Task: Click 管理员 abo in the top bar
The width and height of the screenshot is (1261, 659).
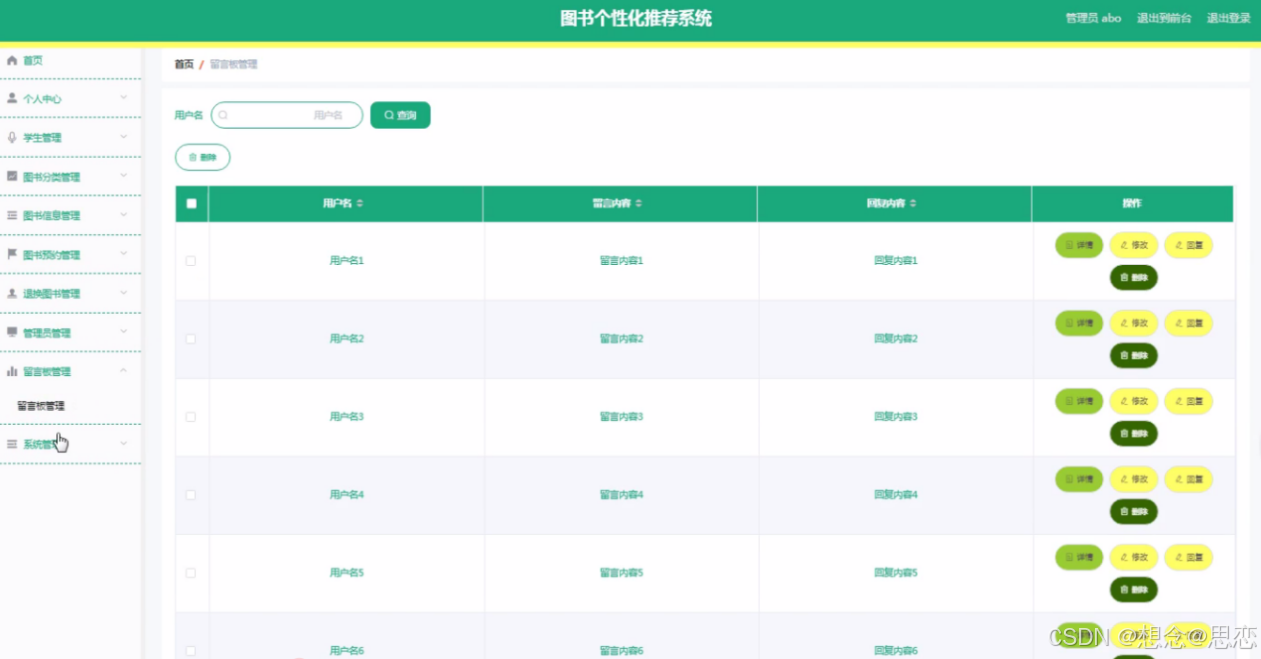Action: (1093, 18)
